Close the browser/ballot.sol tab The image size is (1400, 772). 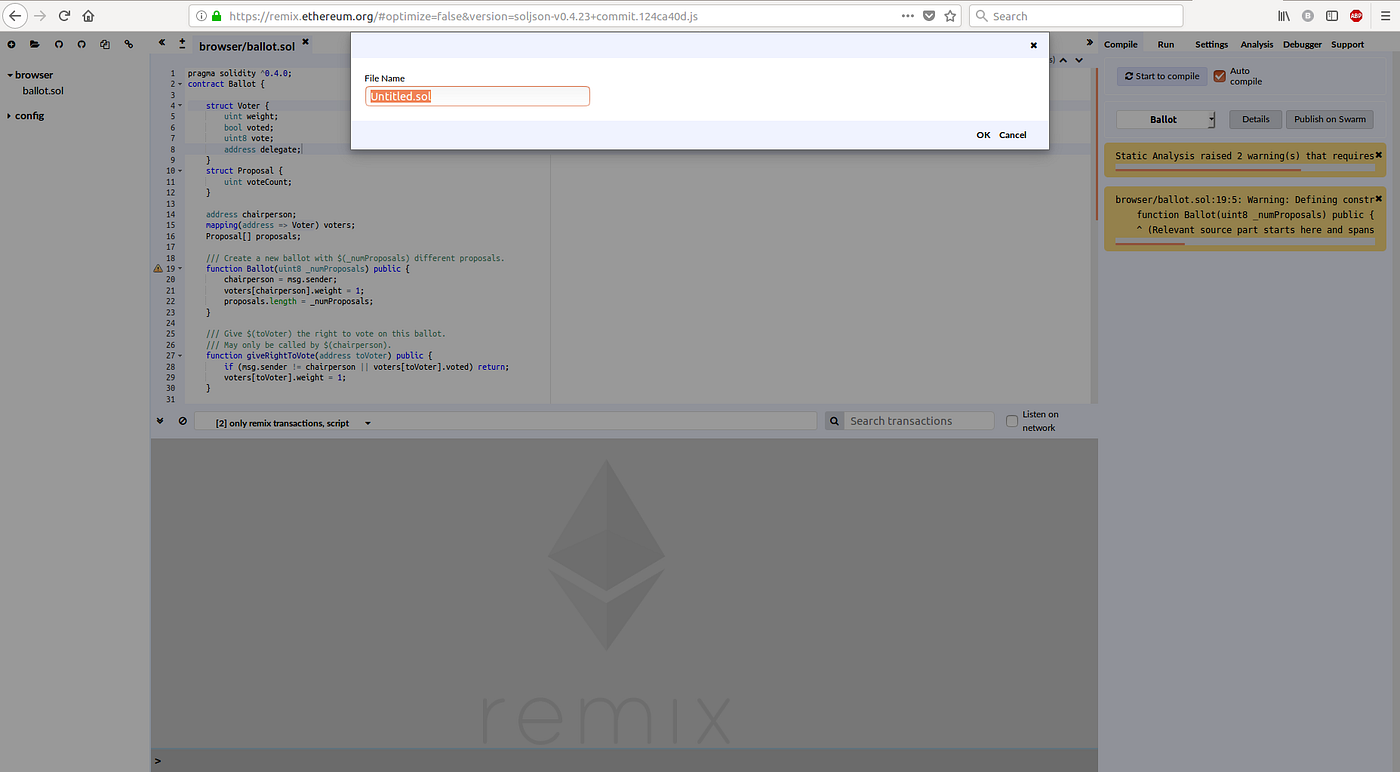(x=305, y=43)
